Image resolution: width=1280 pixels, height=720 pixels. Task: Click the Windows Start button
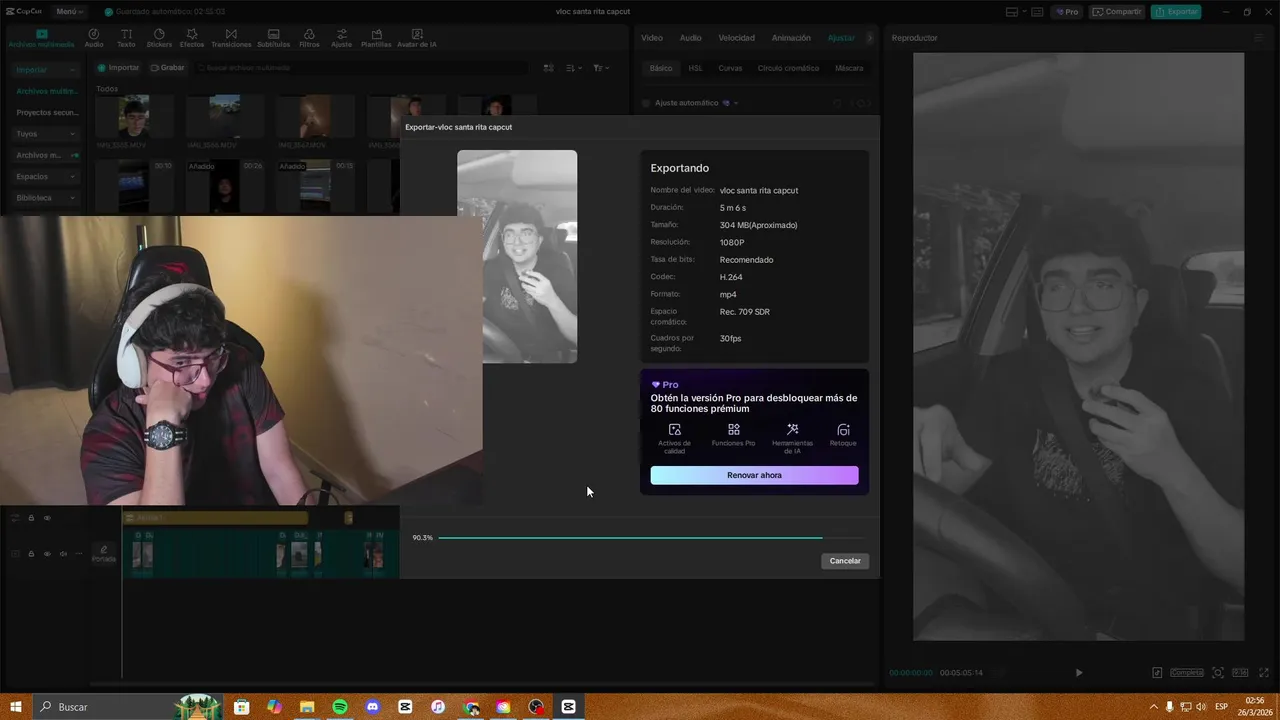(16, 707)
